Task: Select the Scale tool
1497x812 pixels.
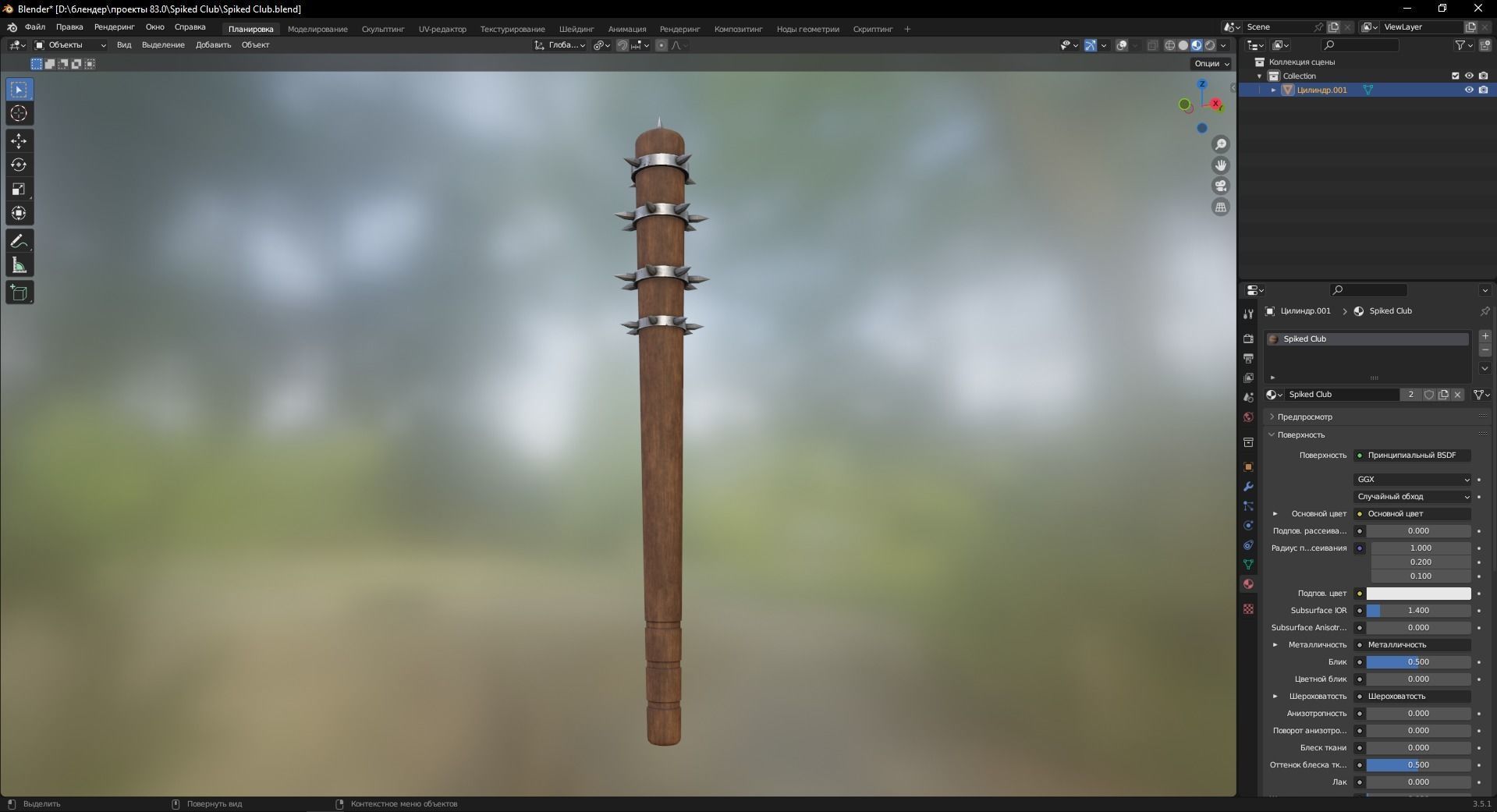Action: pos(19,190)
